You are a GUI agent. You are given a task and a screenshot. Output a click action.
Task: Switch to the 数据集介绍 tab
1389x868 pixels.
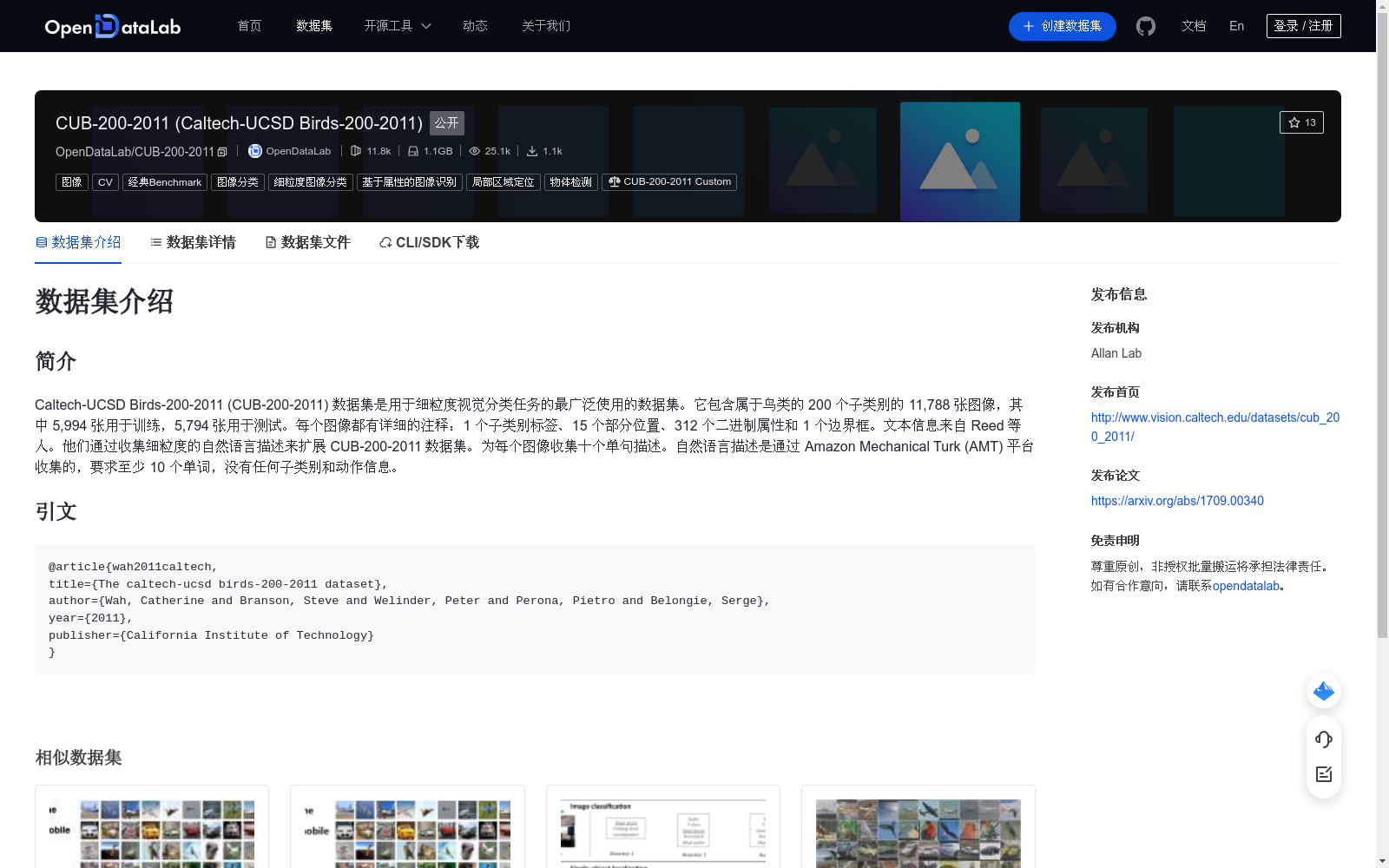click(78, 242)
